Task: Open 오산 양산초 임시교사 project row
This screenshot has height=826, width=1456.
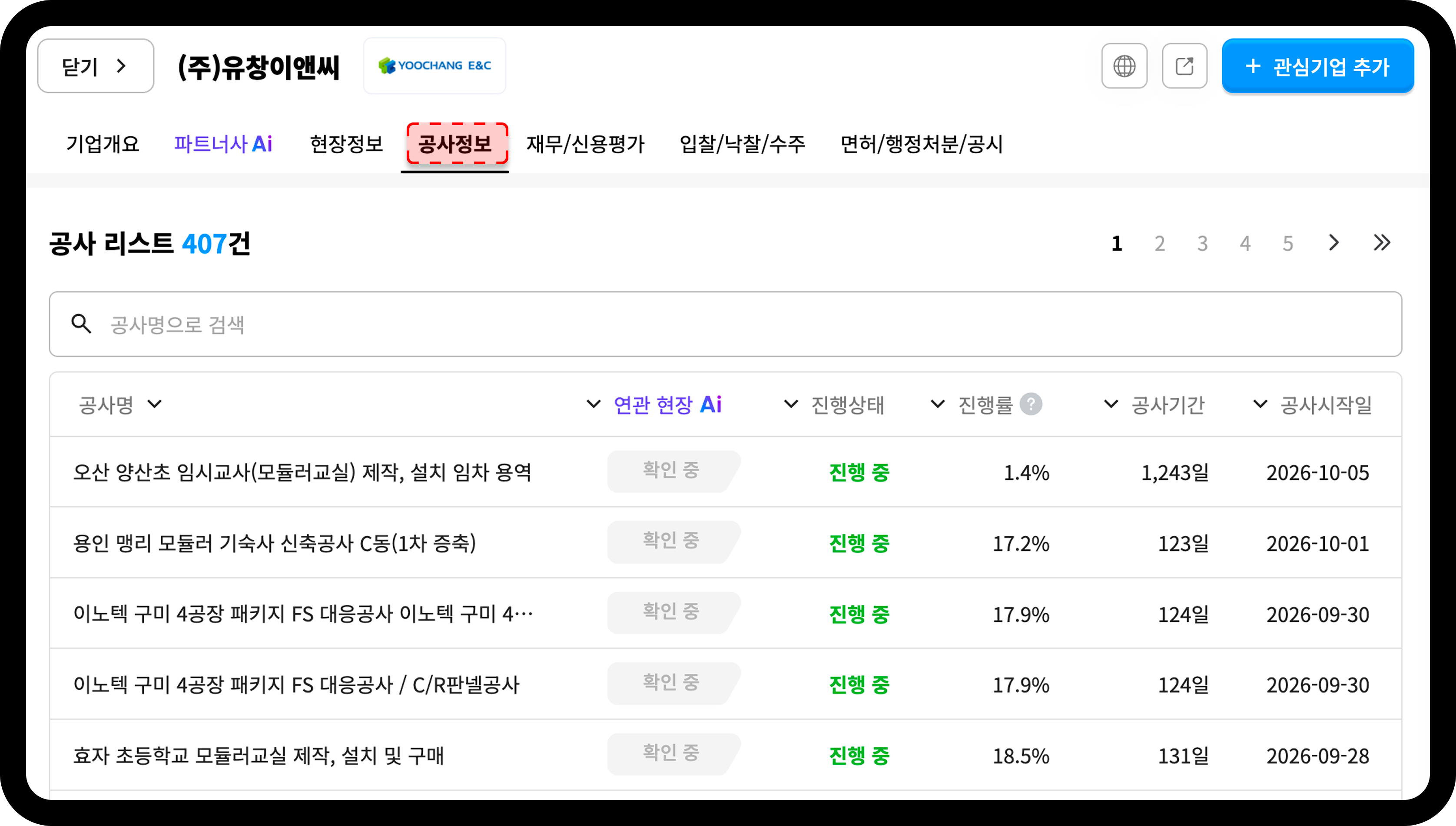Action: [725, 472]
